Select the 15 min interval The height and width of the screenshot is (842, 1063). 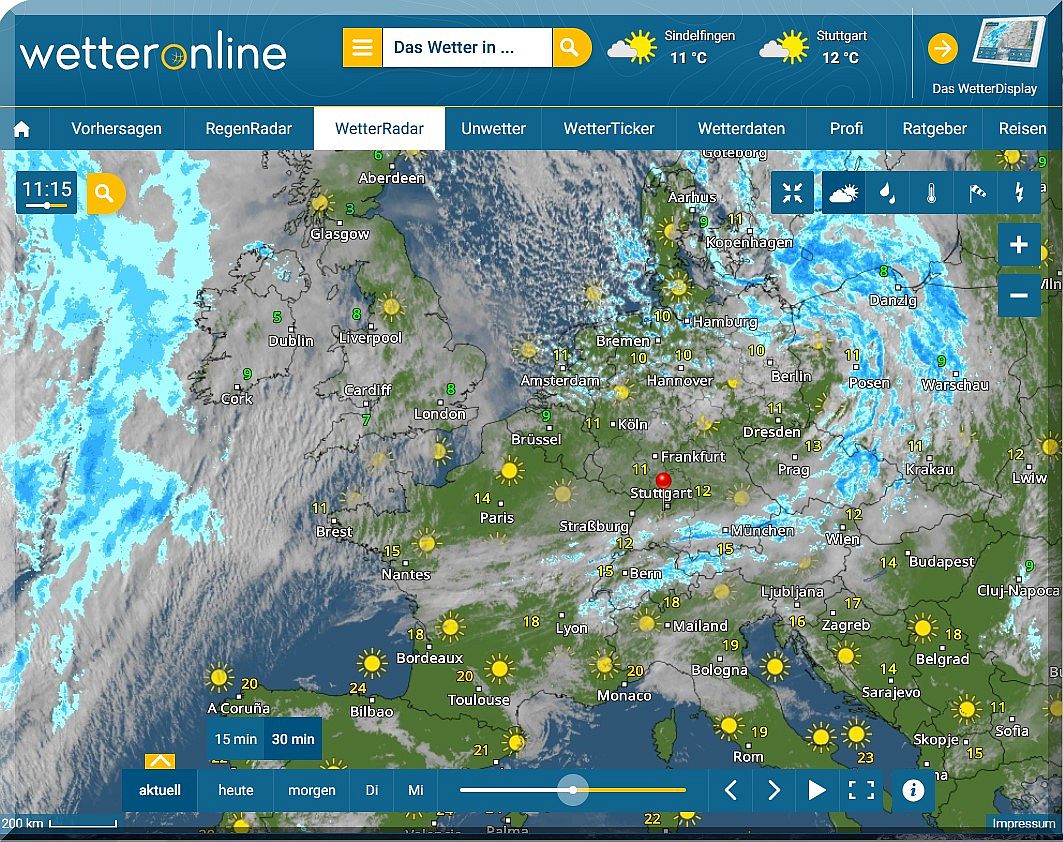tap(235, 739)
